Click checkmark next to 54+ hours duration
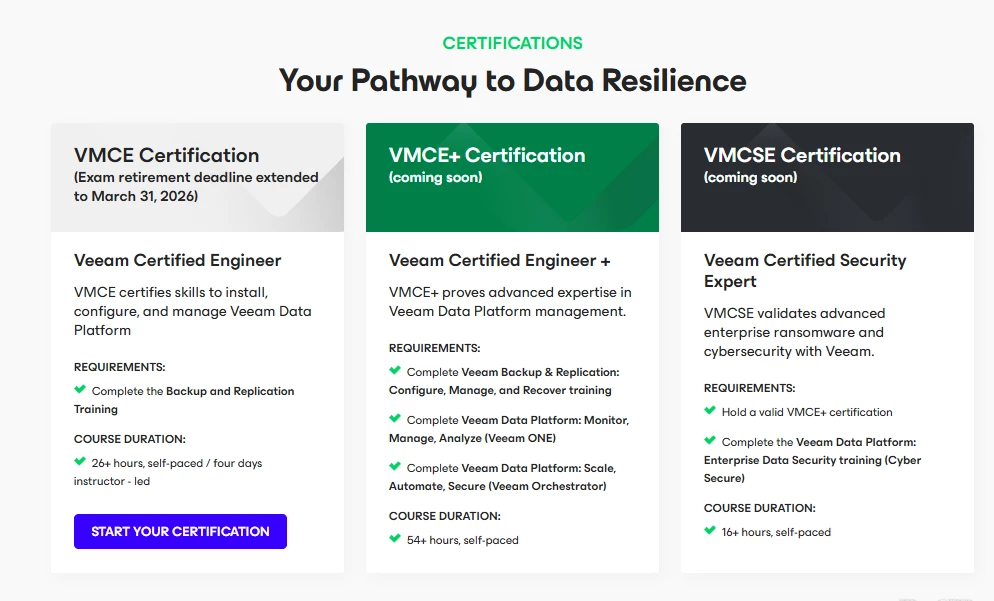This screenshot has width=994, height=601. (395, 539)
